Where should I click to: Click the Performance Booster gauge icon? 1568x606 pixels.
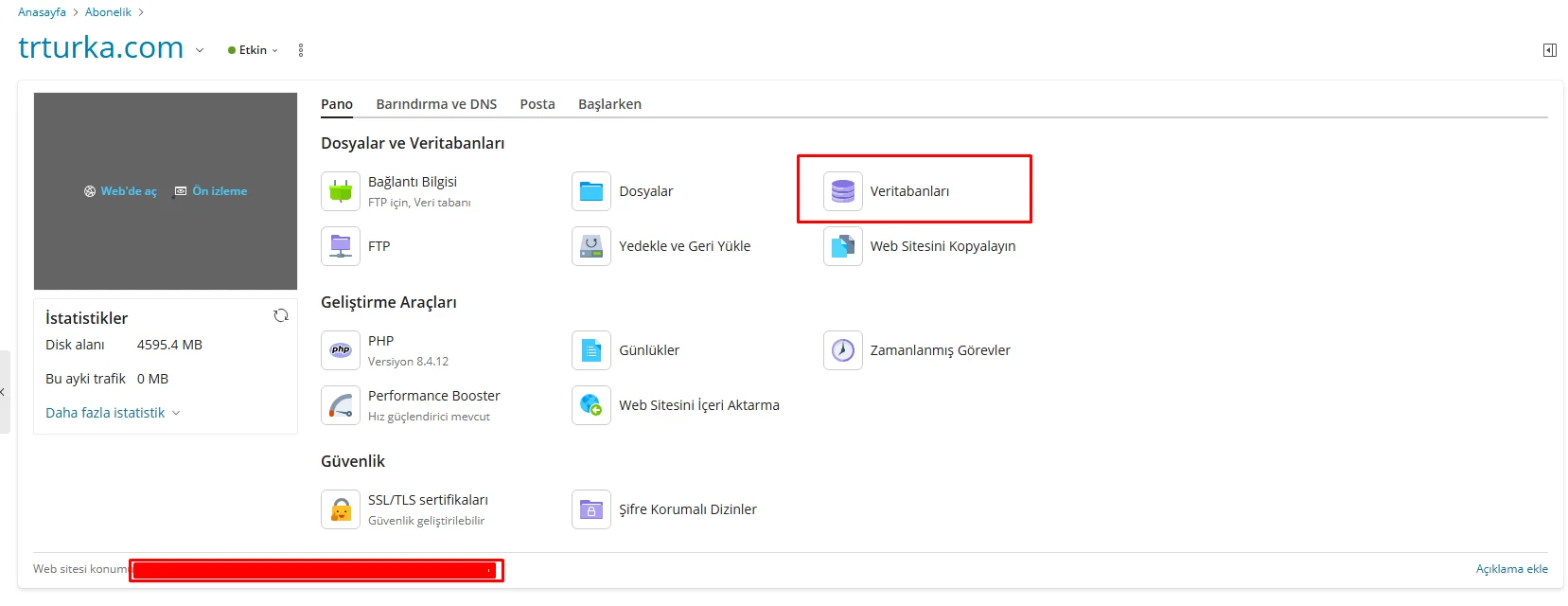(x=341, y=405)
